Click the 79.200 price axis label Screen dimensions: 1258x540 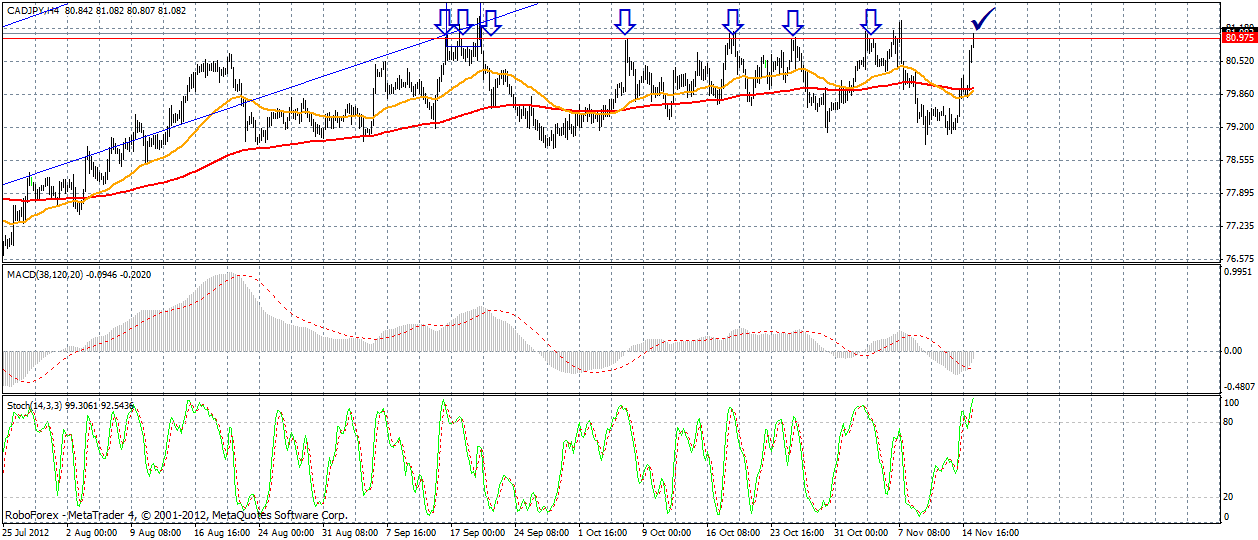(1238, 127)
